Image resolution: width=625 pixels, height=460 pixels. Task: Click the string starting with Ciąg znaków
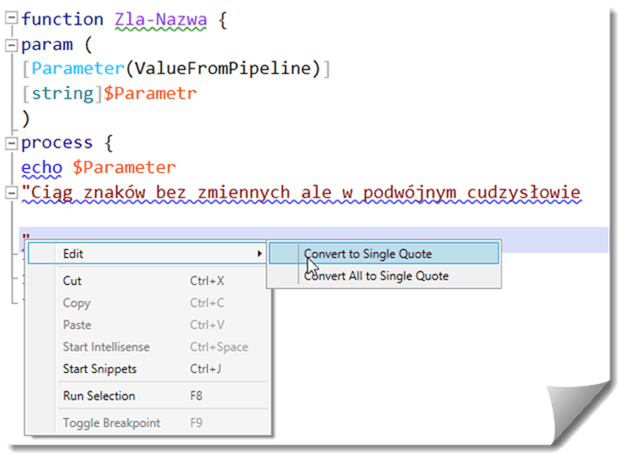pos(302,193)
